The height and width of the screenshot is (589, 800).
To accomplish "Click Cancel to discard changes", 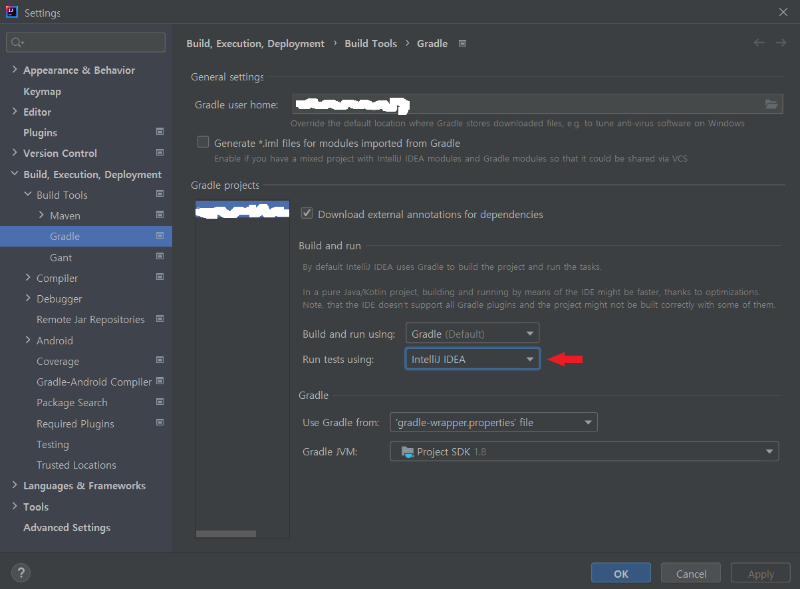I will pyautogui.click(x=691, y=573).
